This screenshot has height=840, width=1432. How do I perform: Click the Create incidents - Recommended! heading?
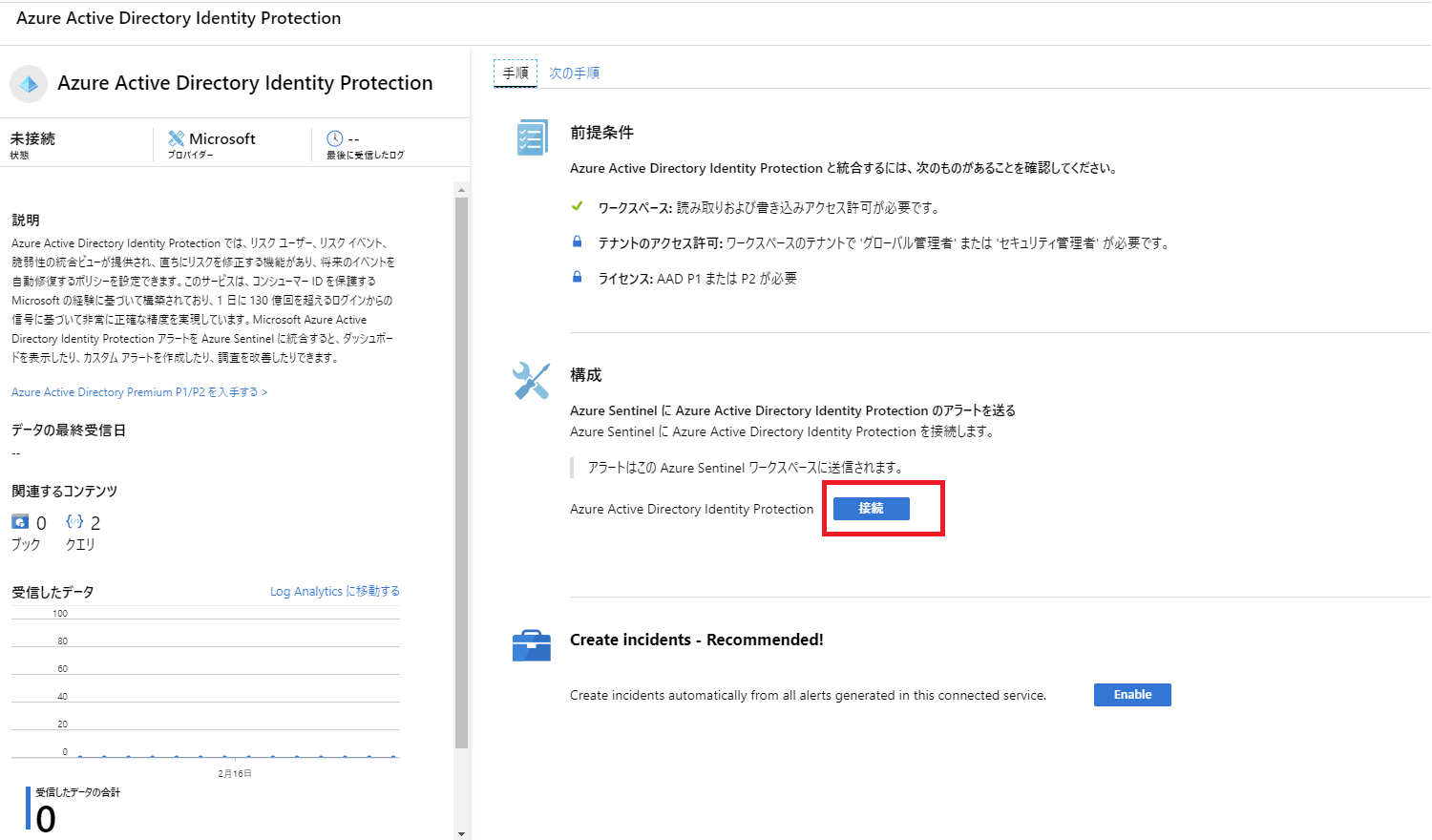point(697,640)
